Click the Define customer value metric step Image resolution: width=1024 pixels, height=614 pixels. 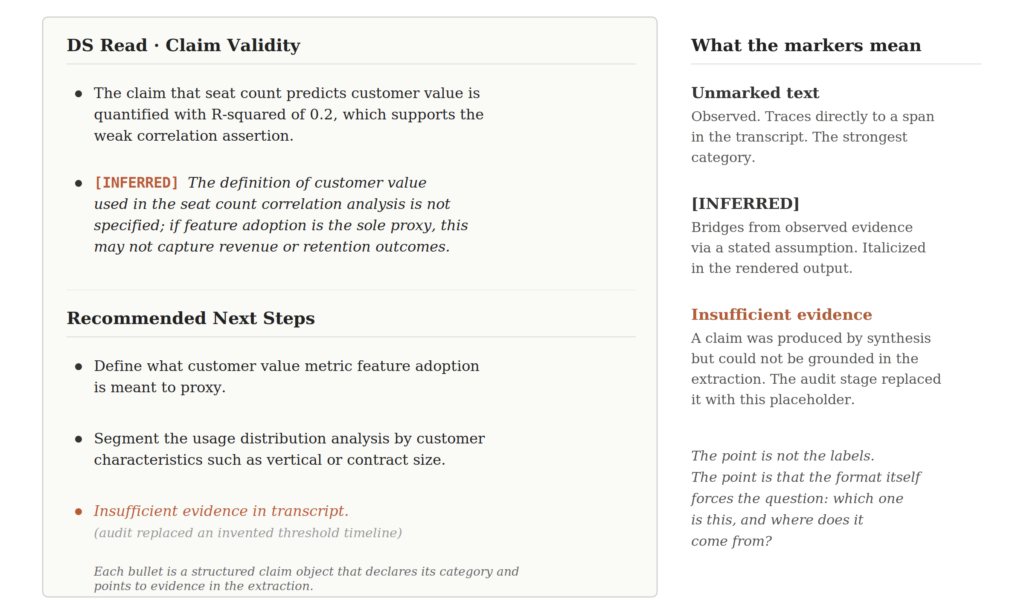pyautogui.click(x=286, y=376)
